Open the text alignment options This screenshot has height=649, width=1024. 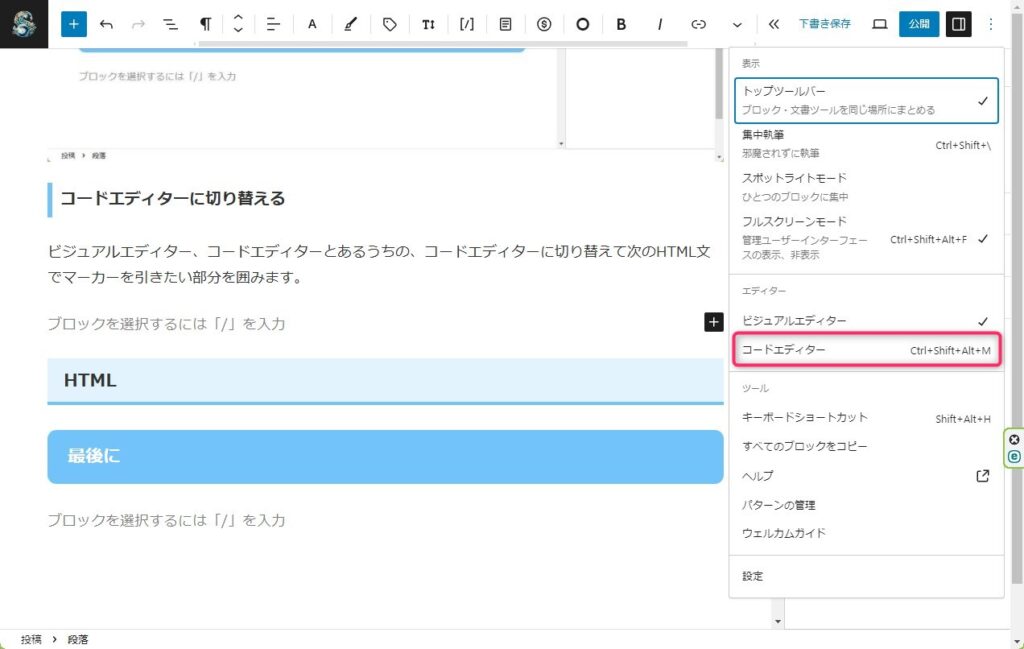coord(273,24)
